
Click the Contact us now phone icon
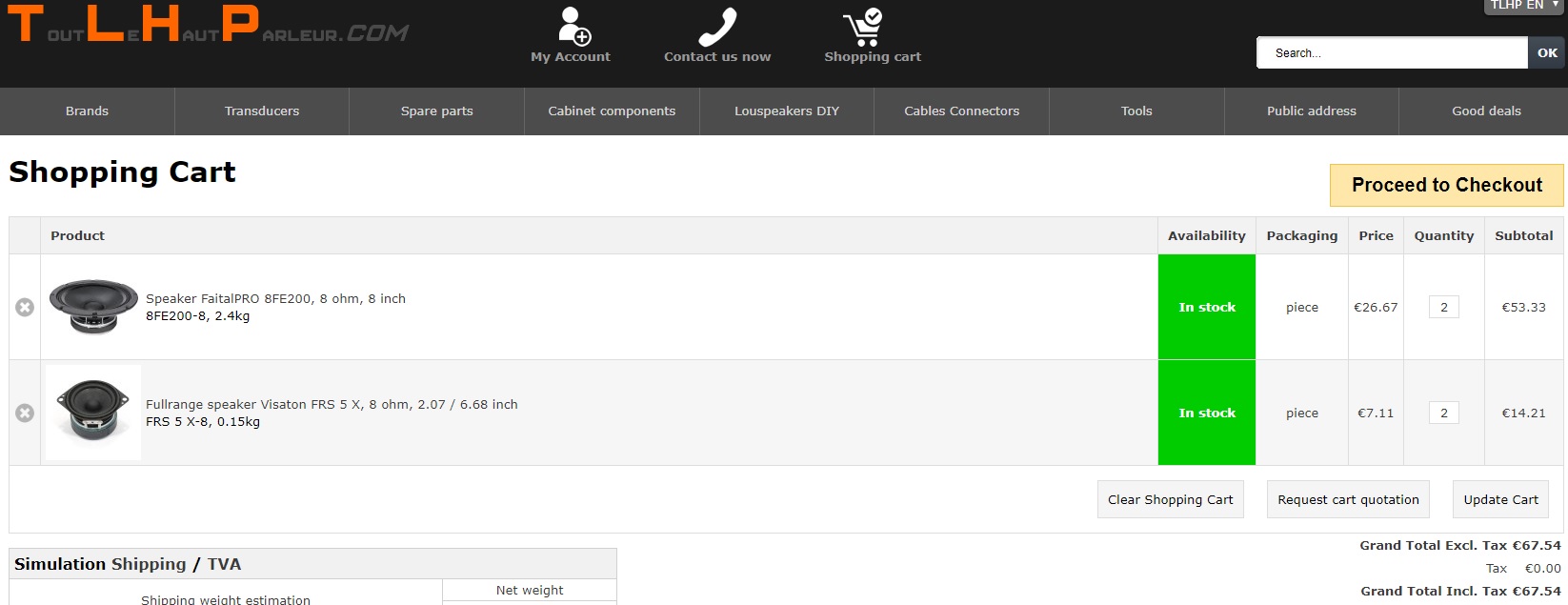click(717, 27)
